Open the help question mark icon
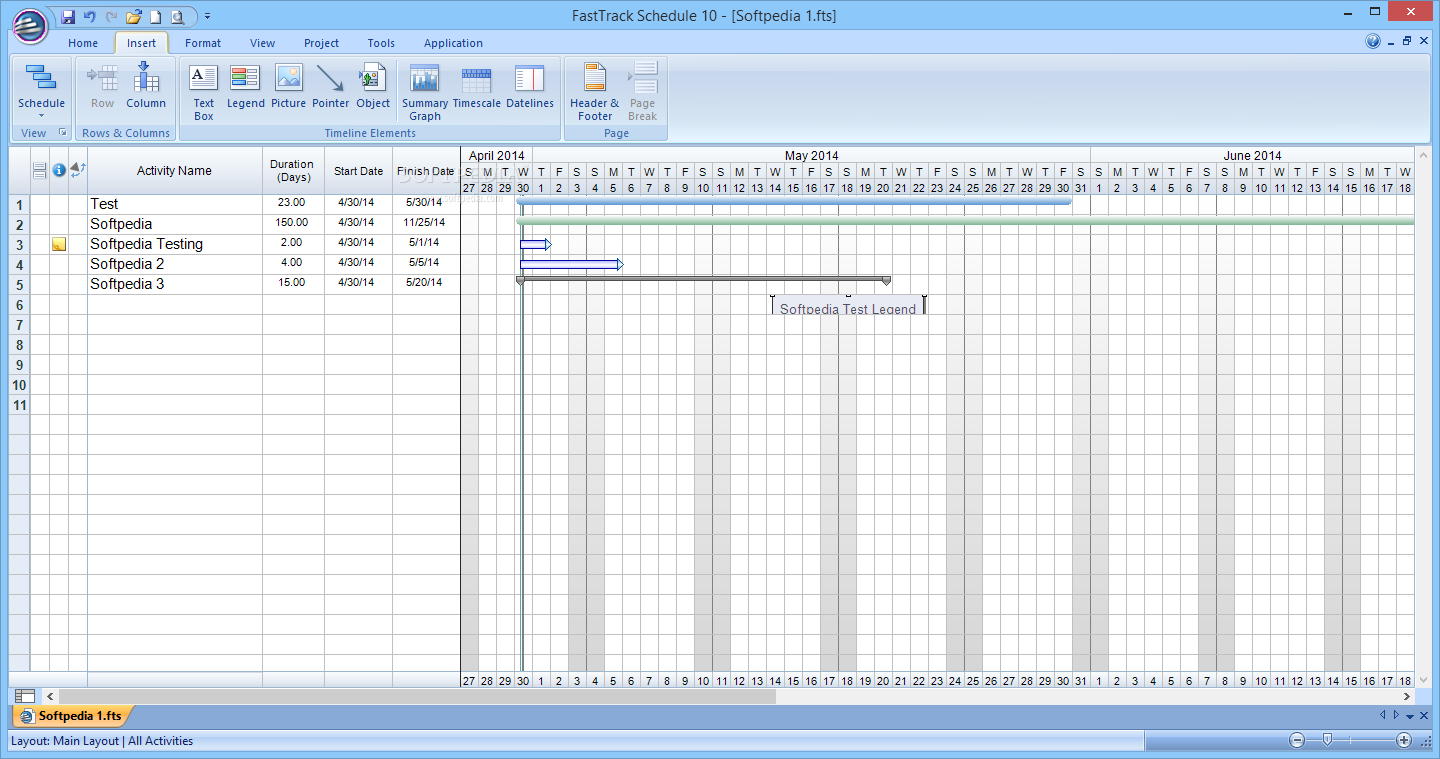The image size is (1440, 759). pyautogui.click(x=1373, y=42)
